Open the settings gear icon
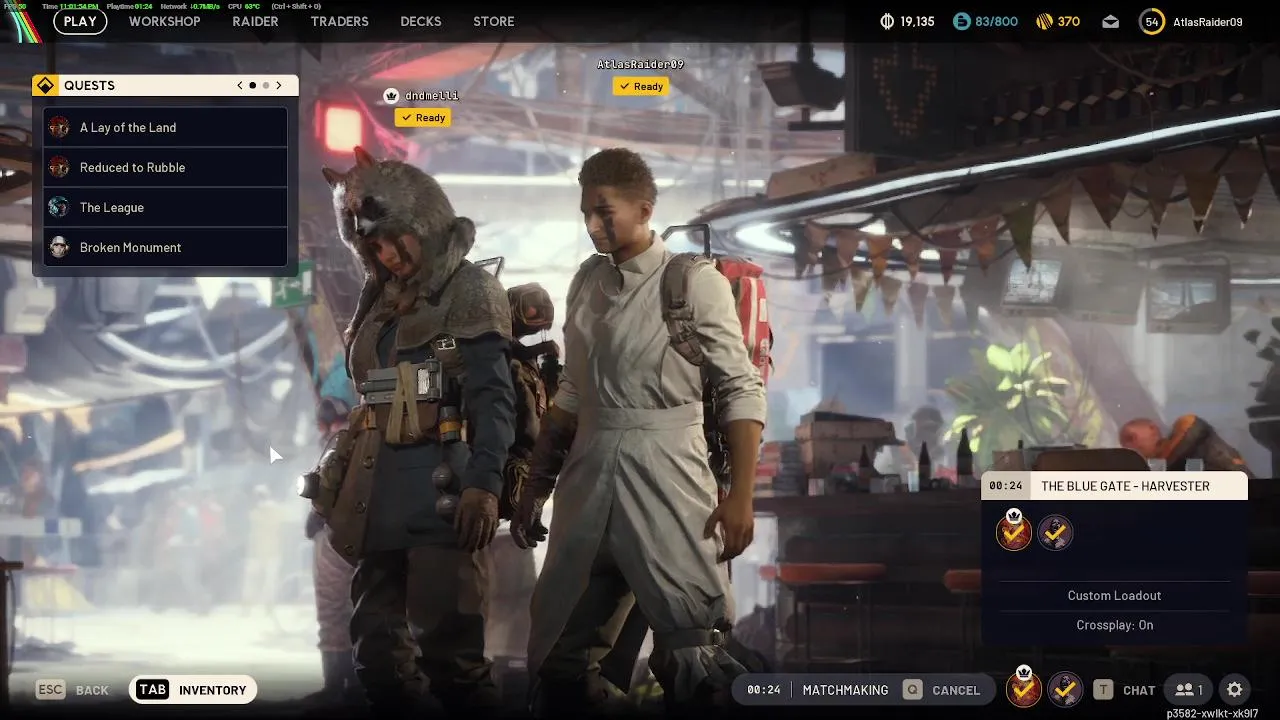 pos(1235,690)
